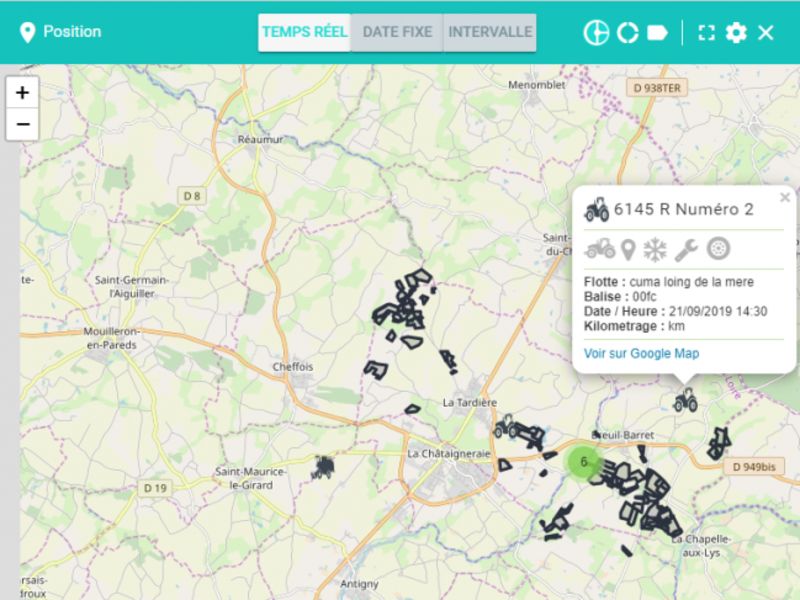Image resolution: width=800 pixels, height=600 pixels.
Task: Click the La Tardière town label
Action: pyautogui.click(x=469, y=403)
